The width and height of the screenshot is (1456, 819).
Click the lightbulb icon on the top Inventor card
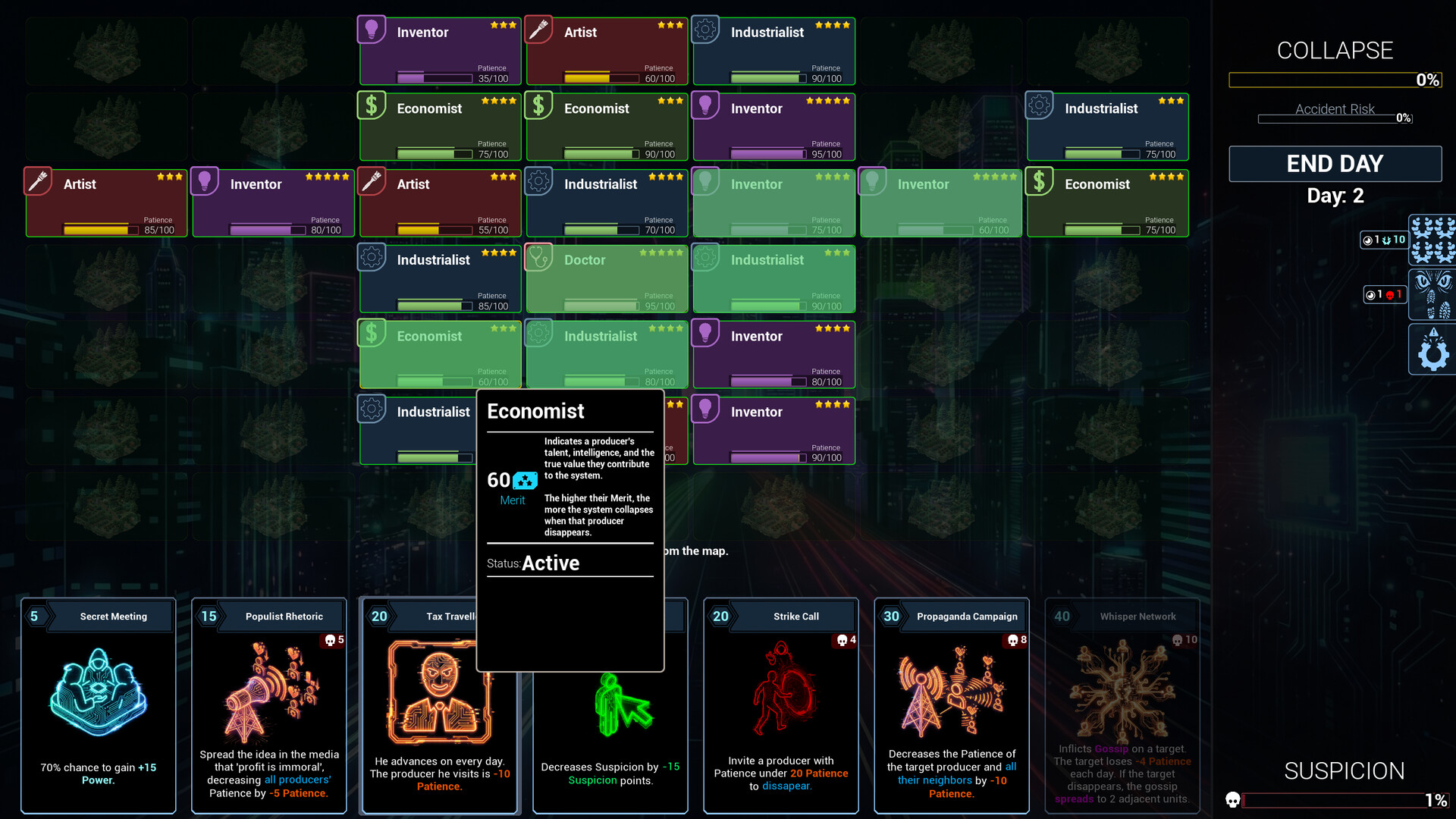coord(372,29)
